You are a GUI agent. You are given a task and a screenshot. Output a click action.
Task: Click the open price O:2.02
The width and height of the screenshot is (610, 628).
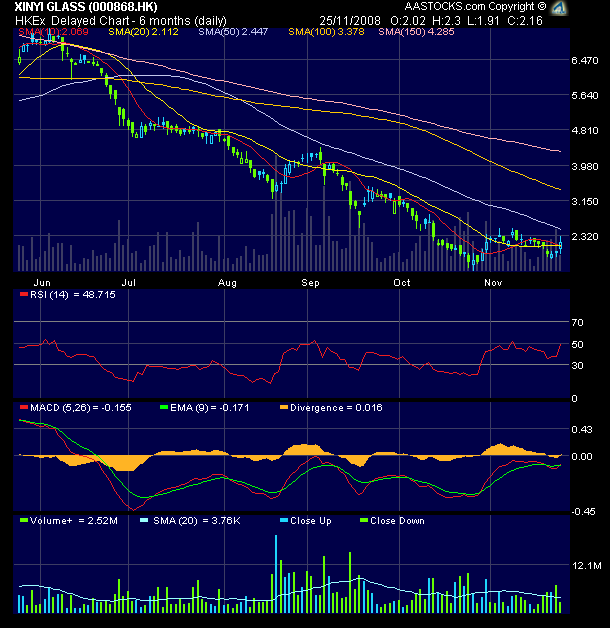coord(407,21)
